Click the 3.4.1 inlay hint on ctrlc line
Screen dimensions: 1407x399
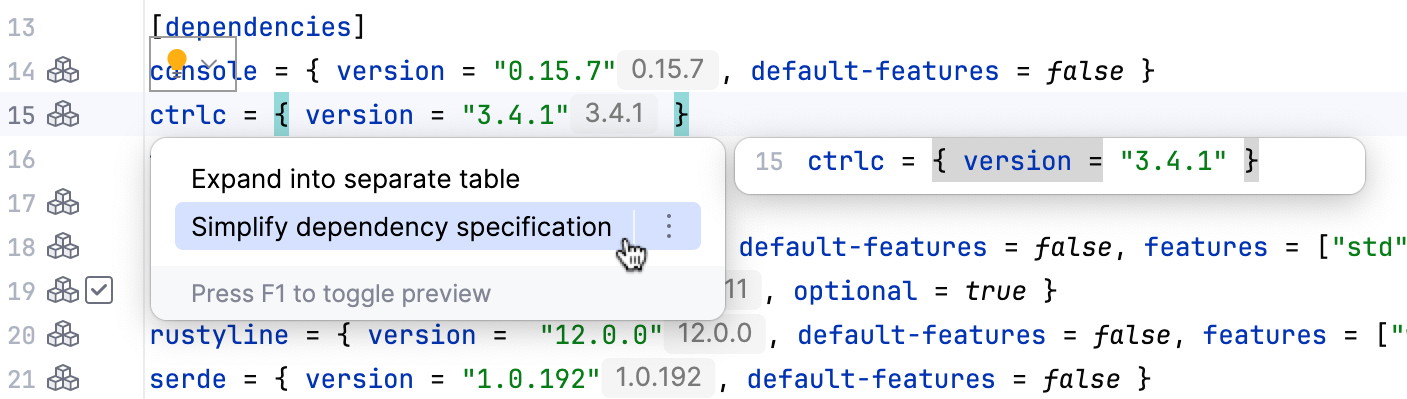(614, 115)
